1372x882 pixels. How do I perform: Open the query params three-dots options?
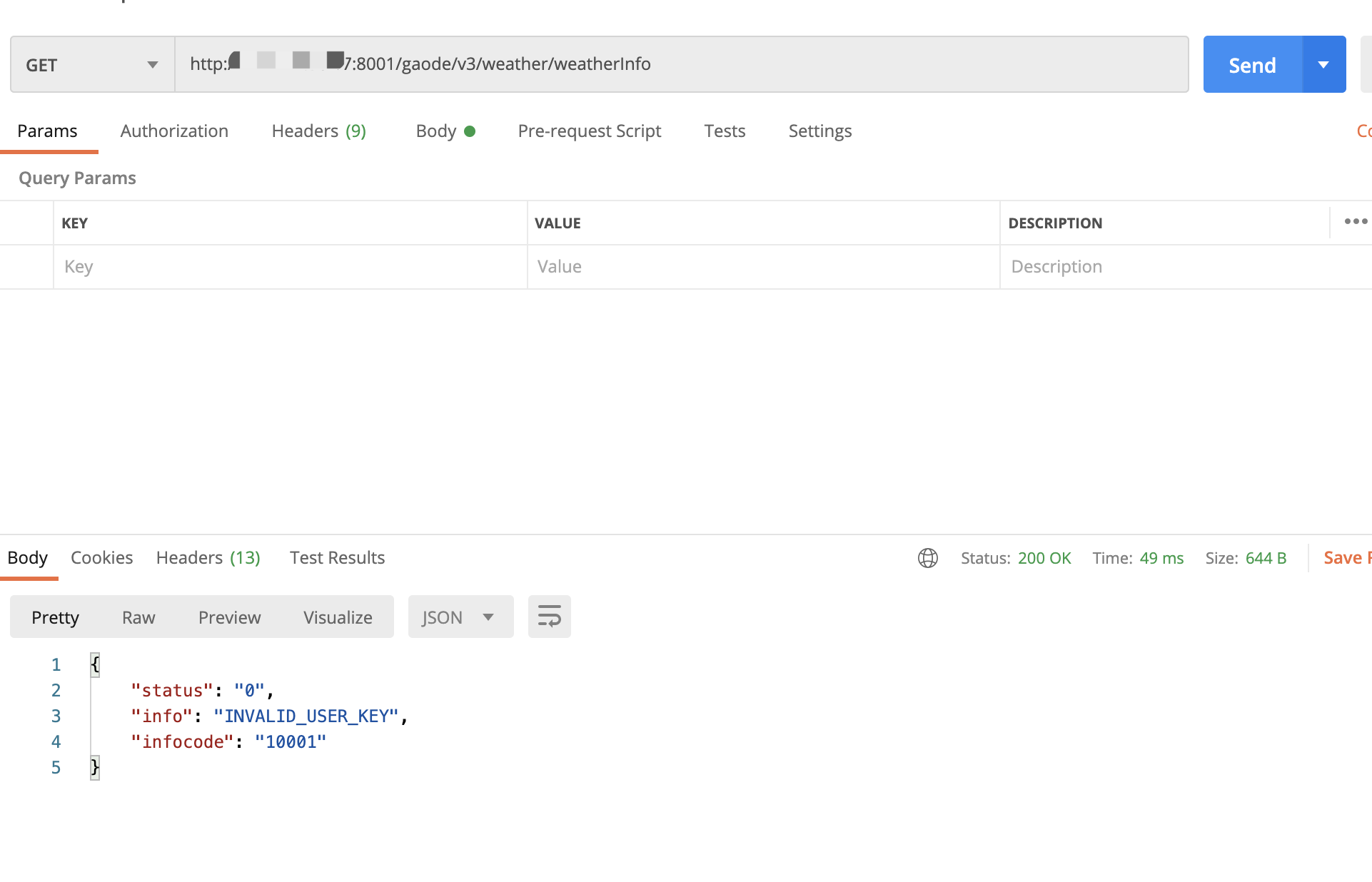point(1355,222)
